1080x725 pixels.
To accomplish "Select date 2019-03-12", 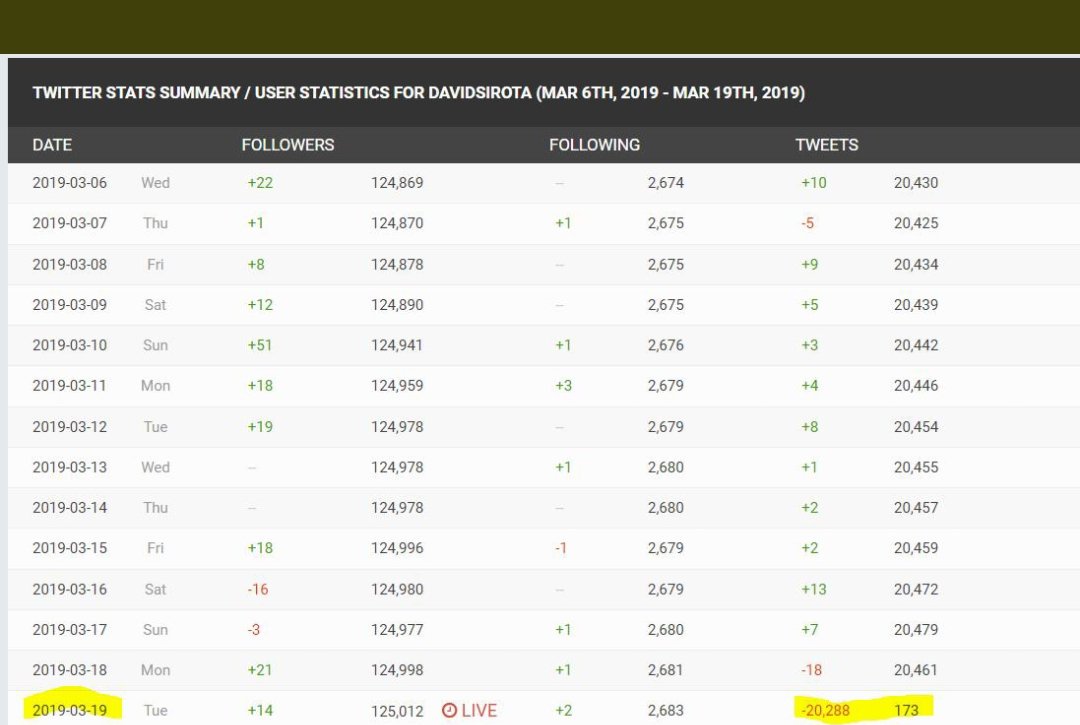I will [x=70, y=427].
